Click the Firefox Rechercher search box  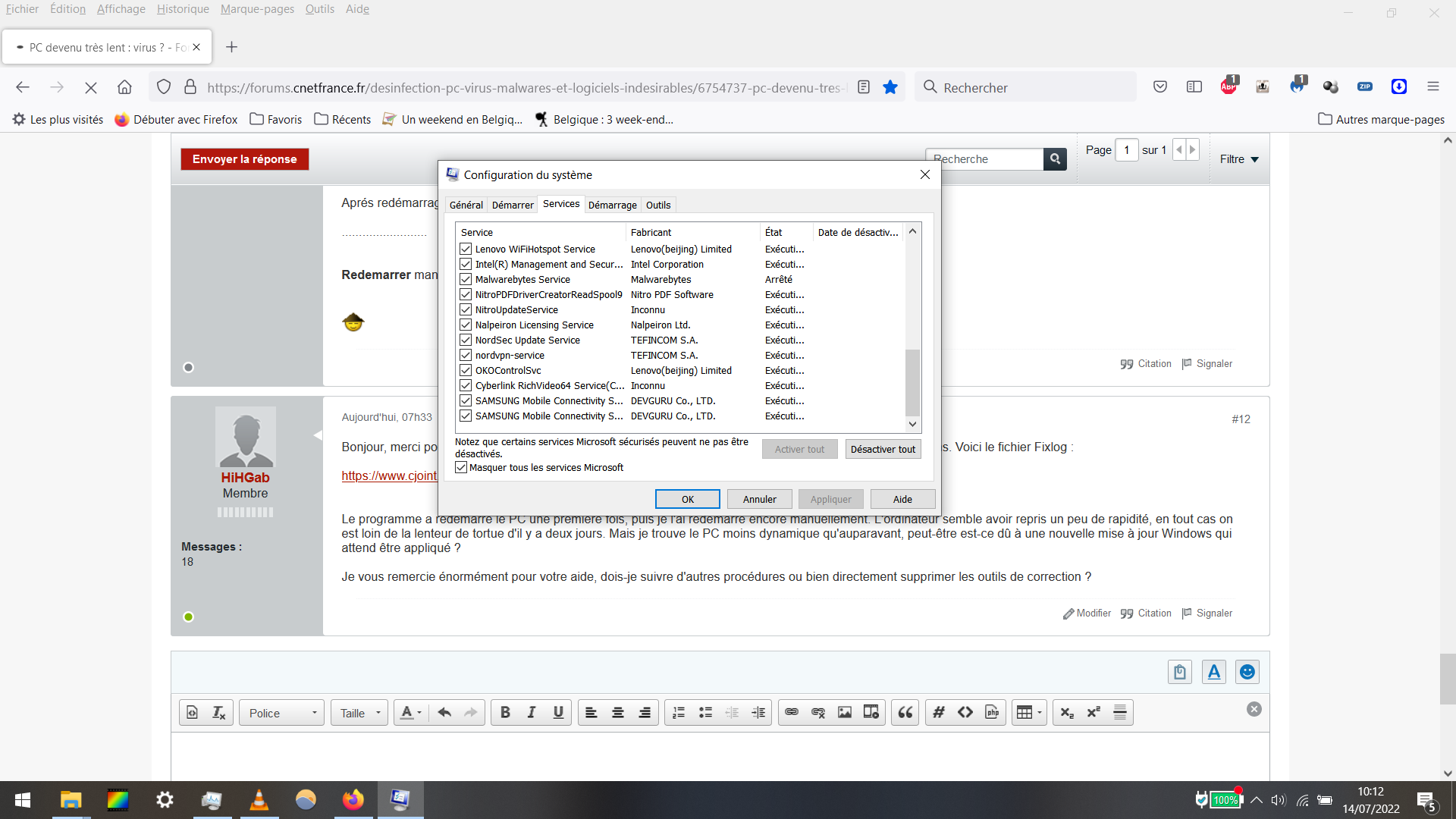pos(1025,87)
